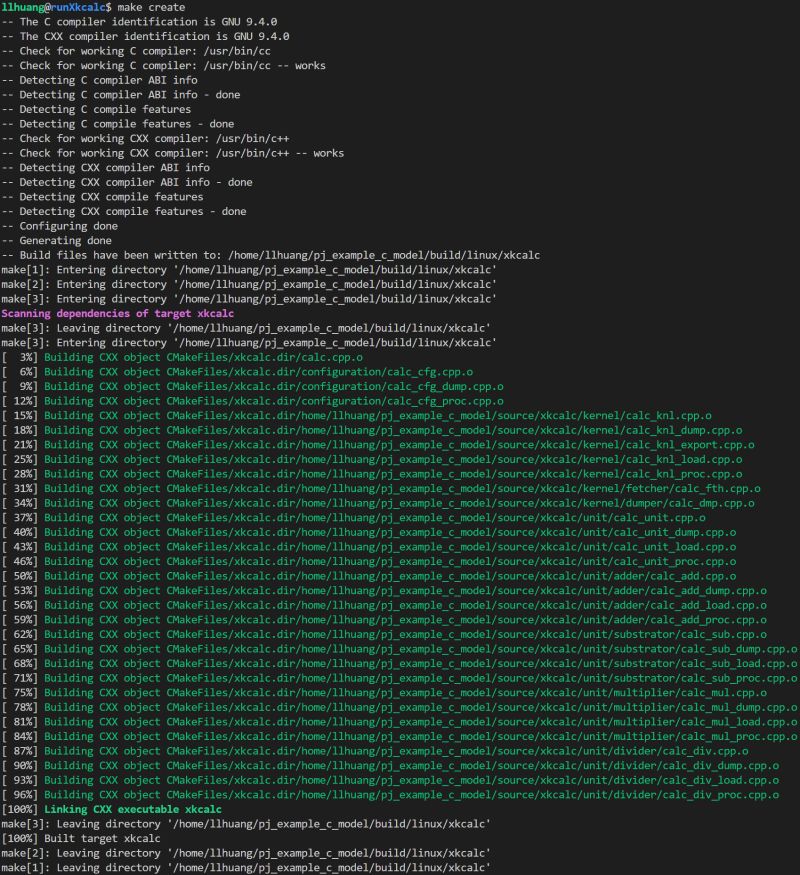Click 'Check for working C compiler: /usr/bin/cc -- works'
The image size is (800, 875).
pyautogui.click(x=163, y=65)
